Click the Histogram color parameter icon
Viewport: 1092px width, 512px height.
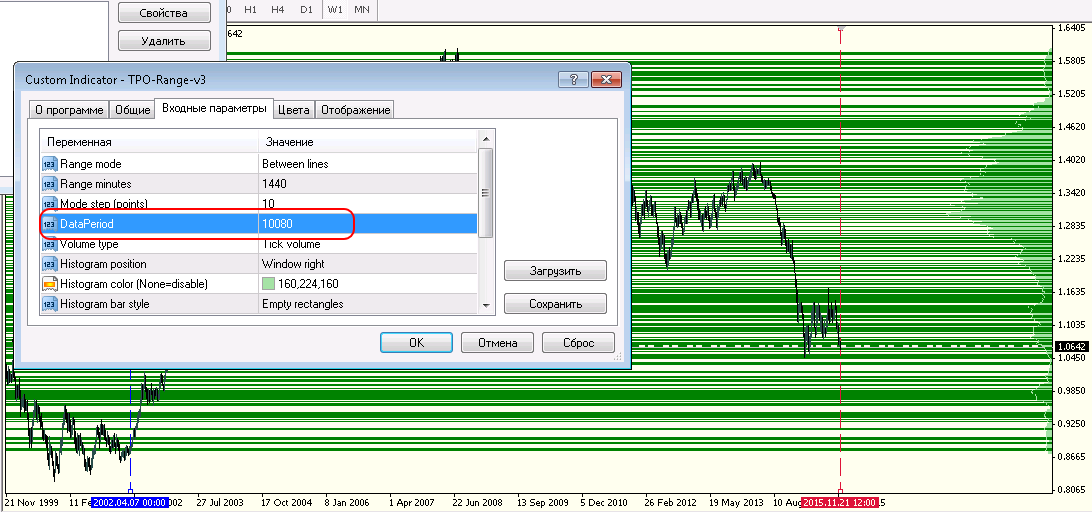pyautogui.click(x=49, y=284)
